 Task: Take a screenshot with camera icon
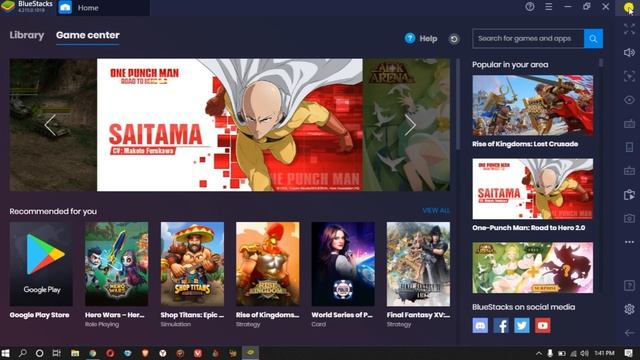point(629,218)
